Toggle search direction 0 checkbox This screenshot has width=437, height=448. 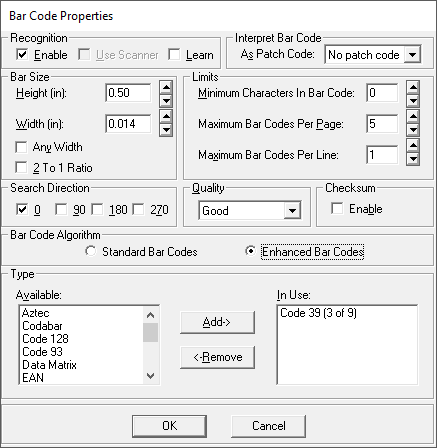(x=22, y=209)
